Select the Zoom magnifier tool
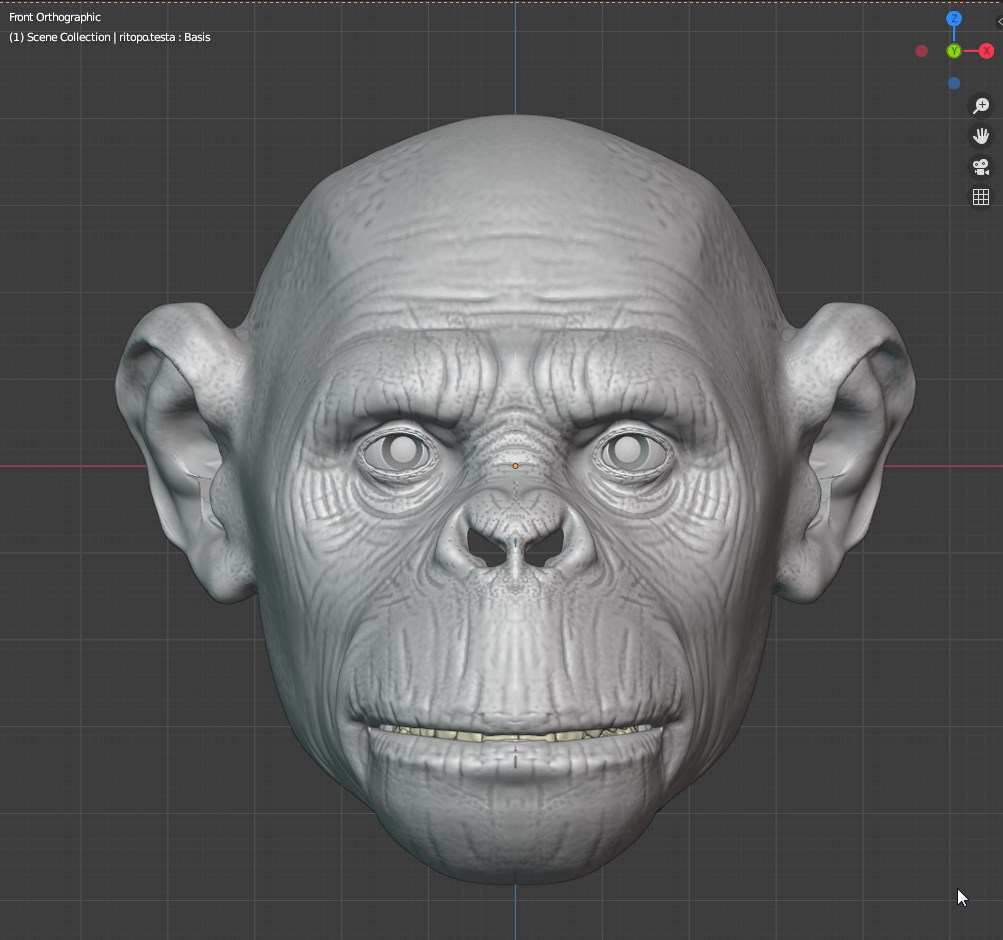Screen dimensions: 1003x940 click(980, 105)
